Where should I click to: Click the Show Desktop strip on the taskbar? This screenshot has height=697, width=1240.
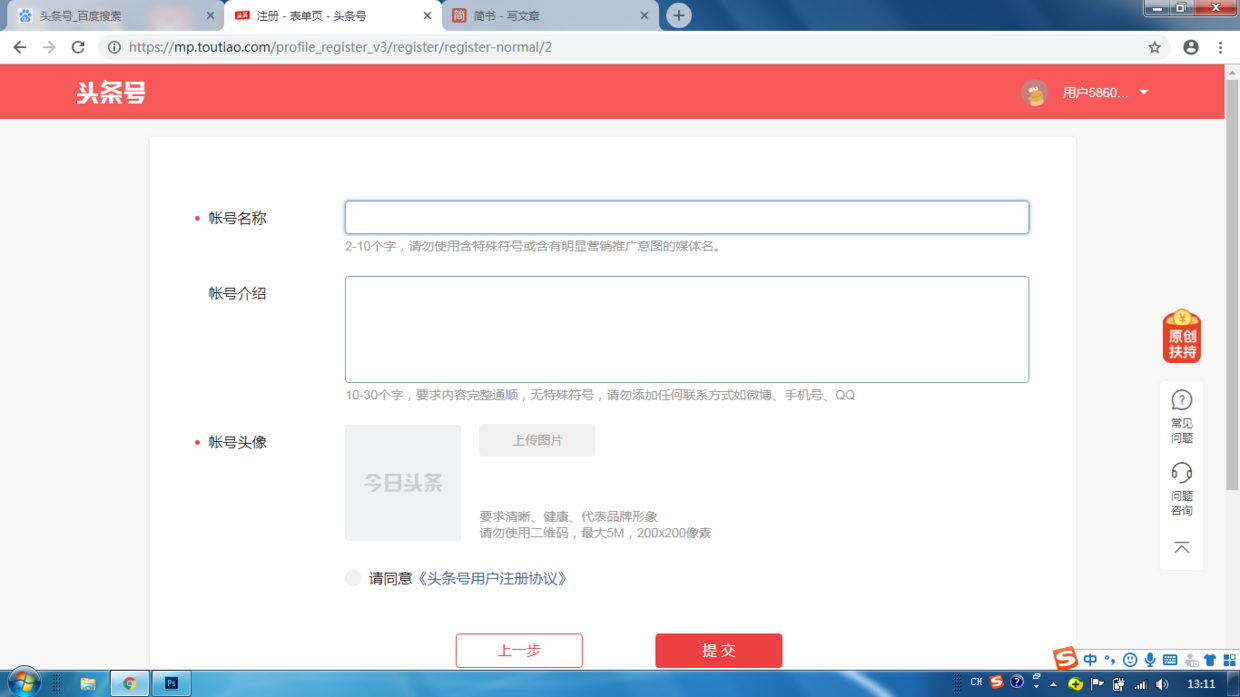(x=1234, y=684)
